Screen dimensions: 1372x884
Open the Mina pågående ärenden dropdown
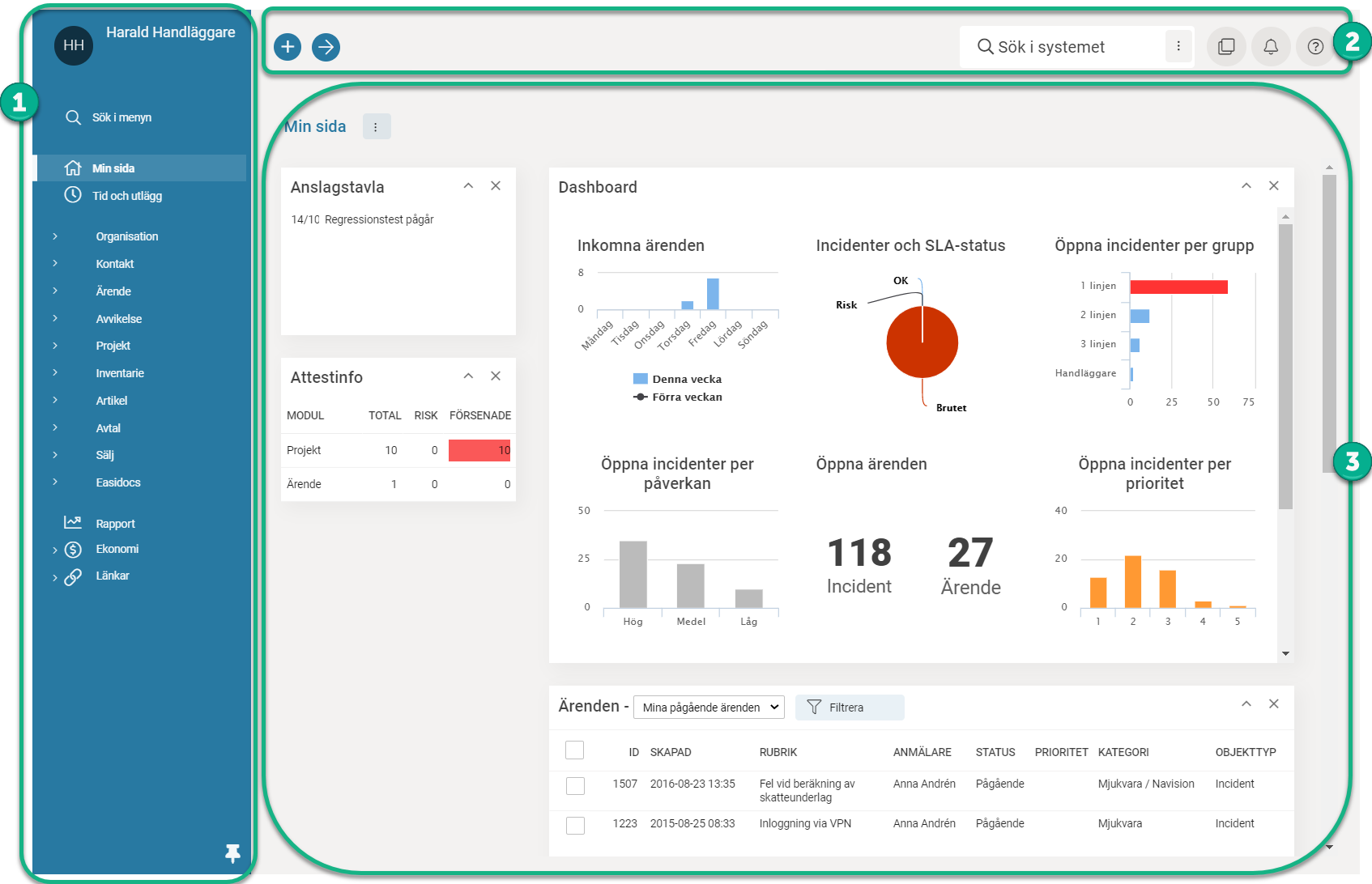[709, 708]
